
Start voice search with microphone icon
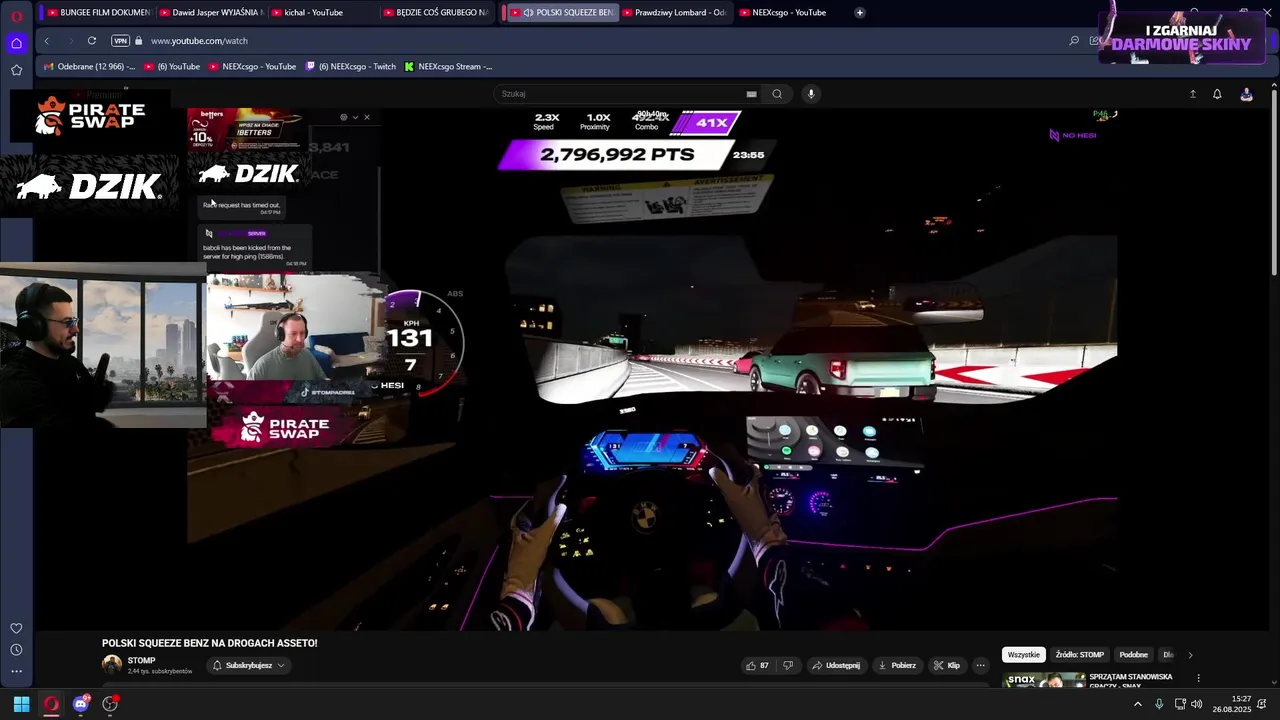811,94
